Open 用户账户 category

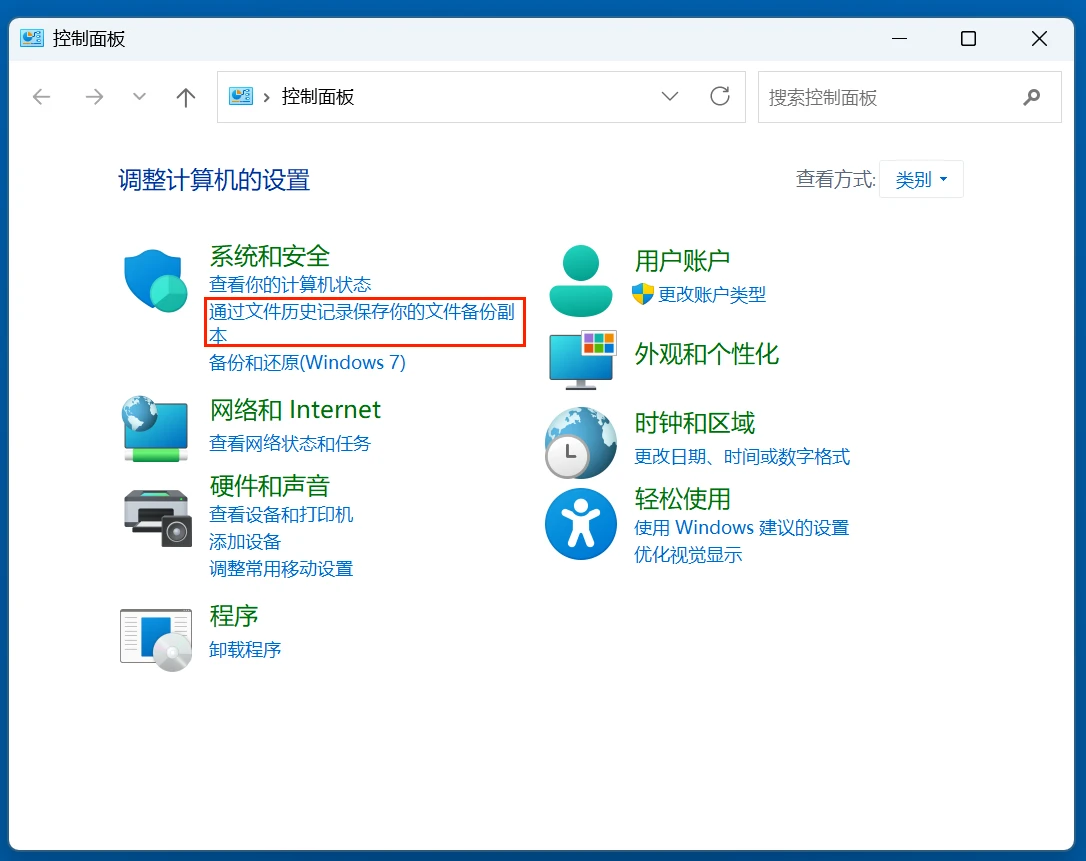point(682,260)
